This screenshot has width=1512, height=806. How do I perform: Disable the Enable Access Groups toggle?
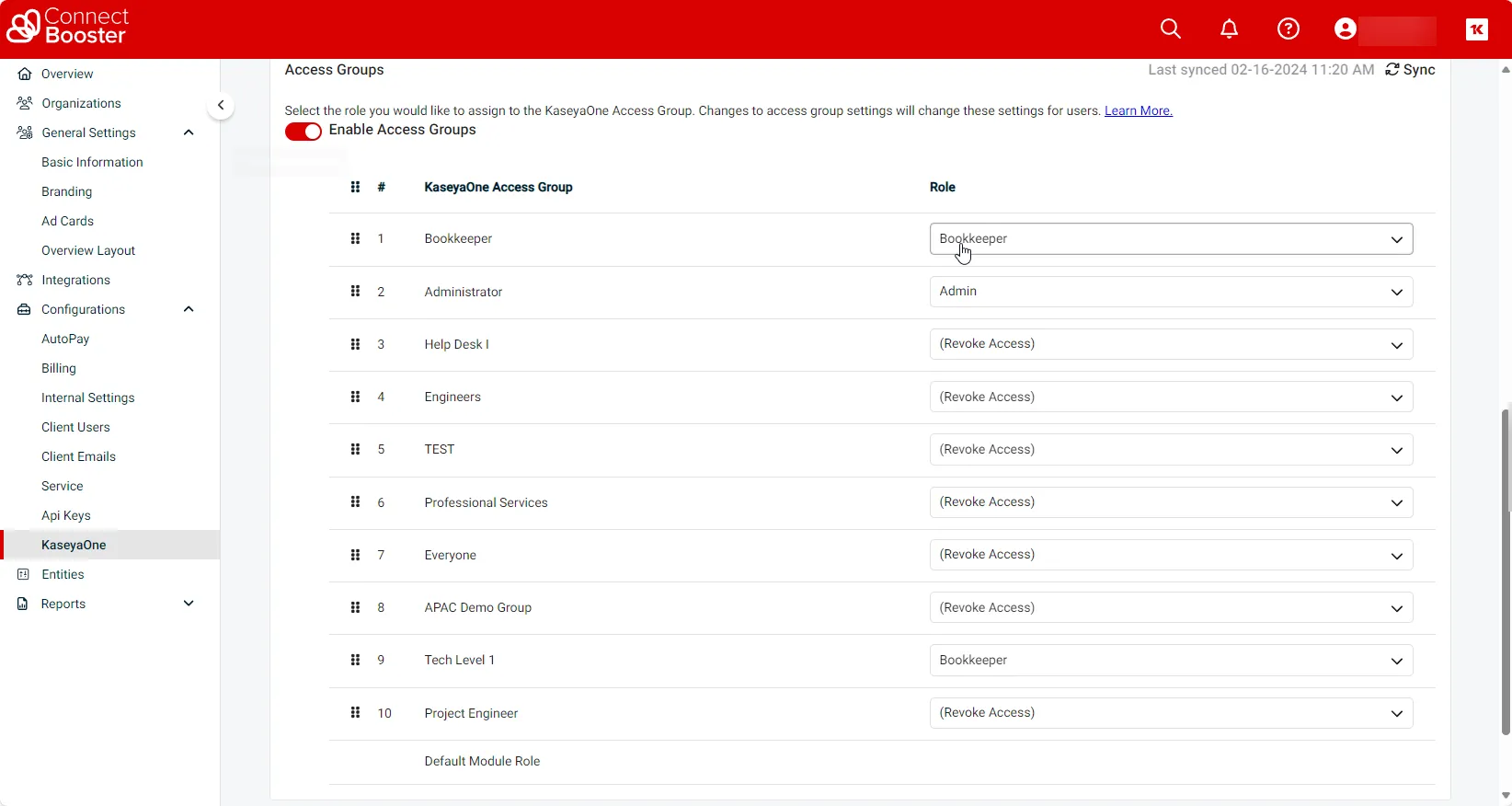[304, 132]
